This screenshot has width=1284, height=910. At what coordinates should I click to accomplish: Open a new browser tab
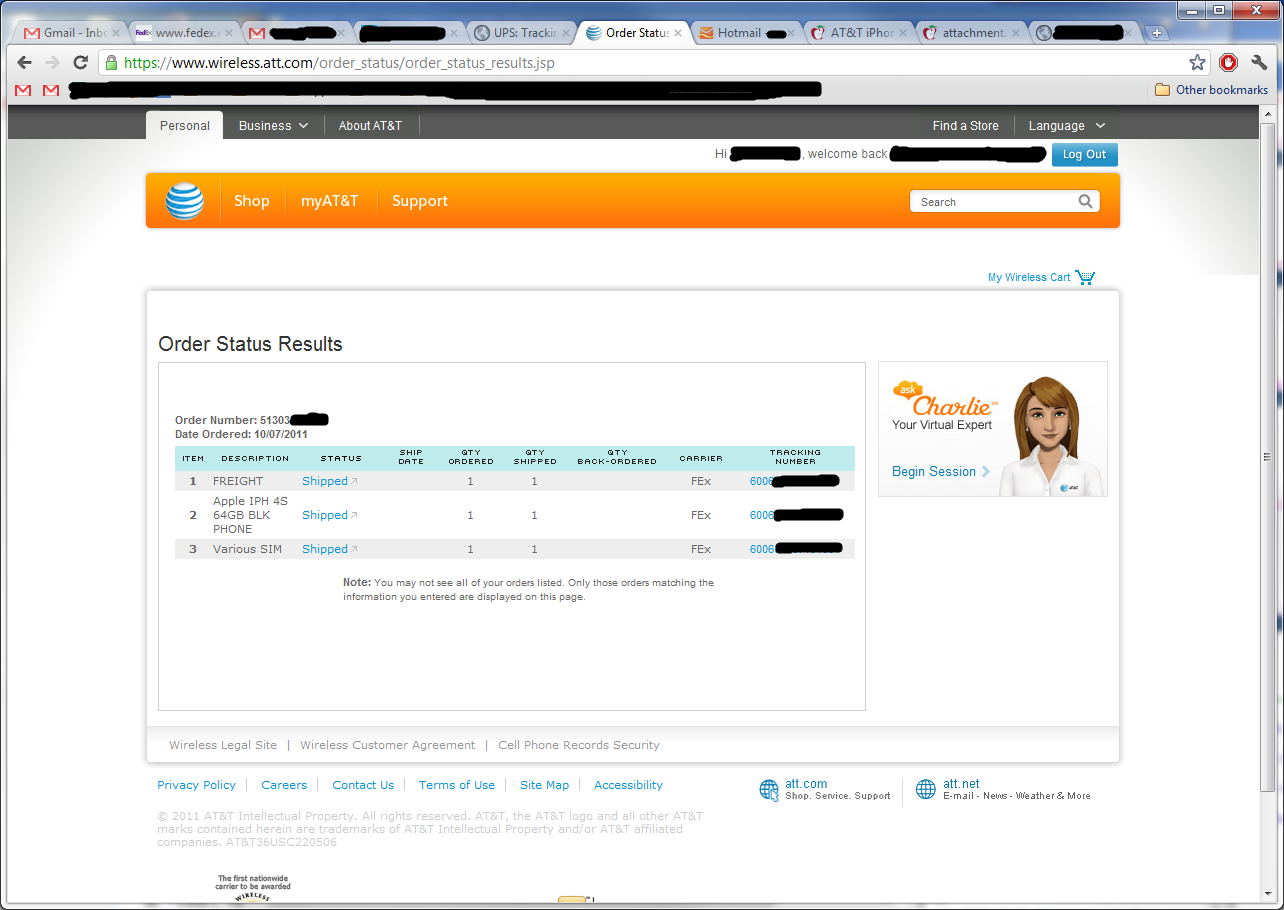tap(1157, 33)
